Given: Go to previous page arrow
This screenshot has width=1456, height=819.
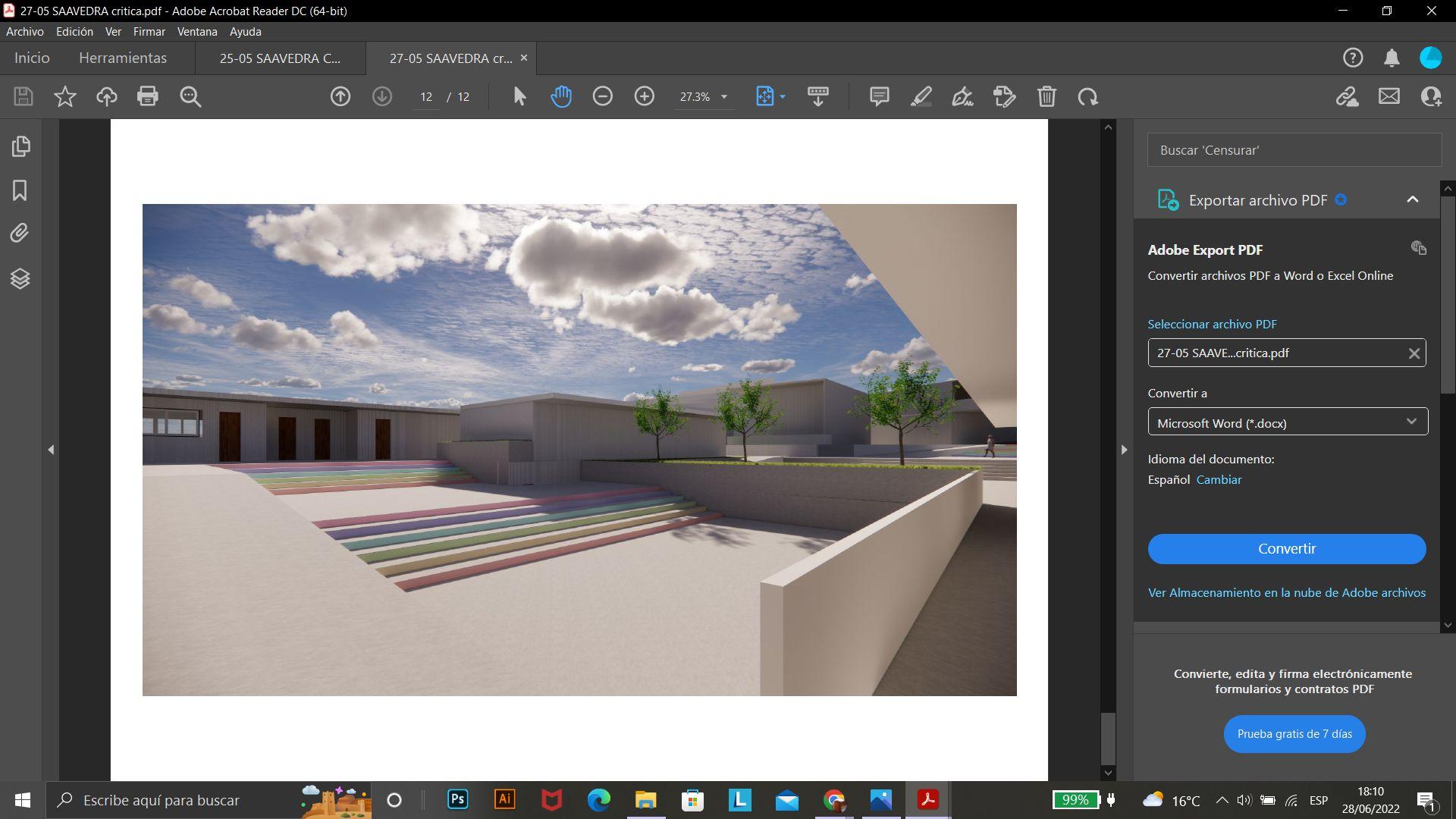Looking at the screenshot, I should [x=340, y=96].
